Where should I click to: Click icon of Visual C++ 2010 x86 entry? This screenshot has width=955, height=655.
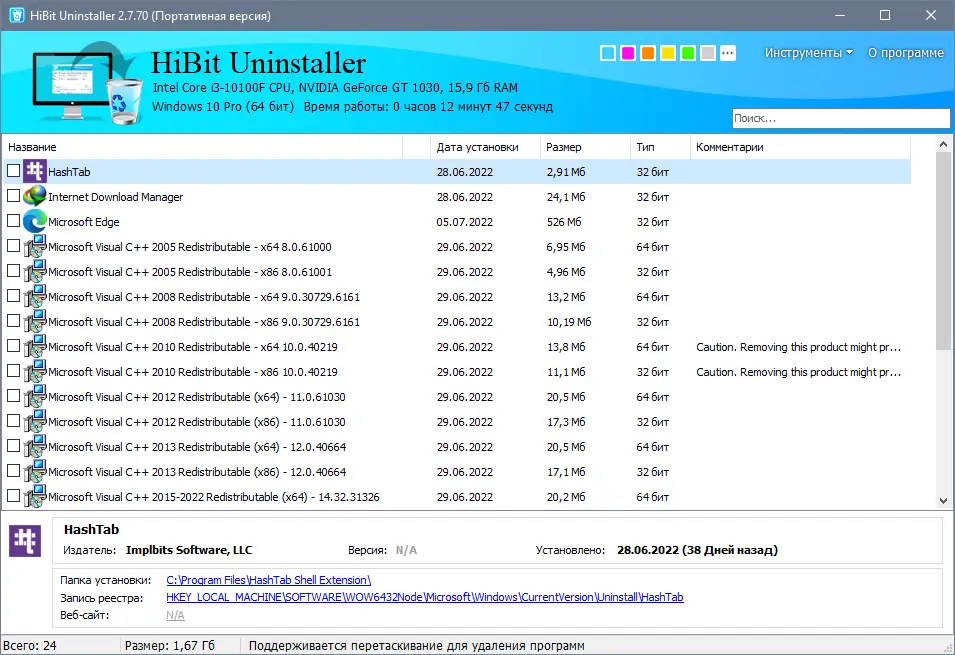coord(35,371)
